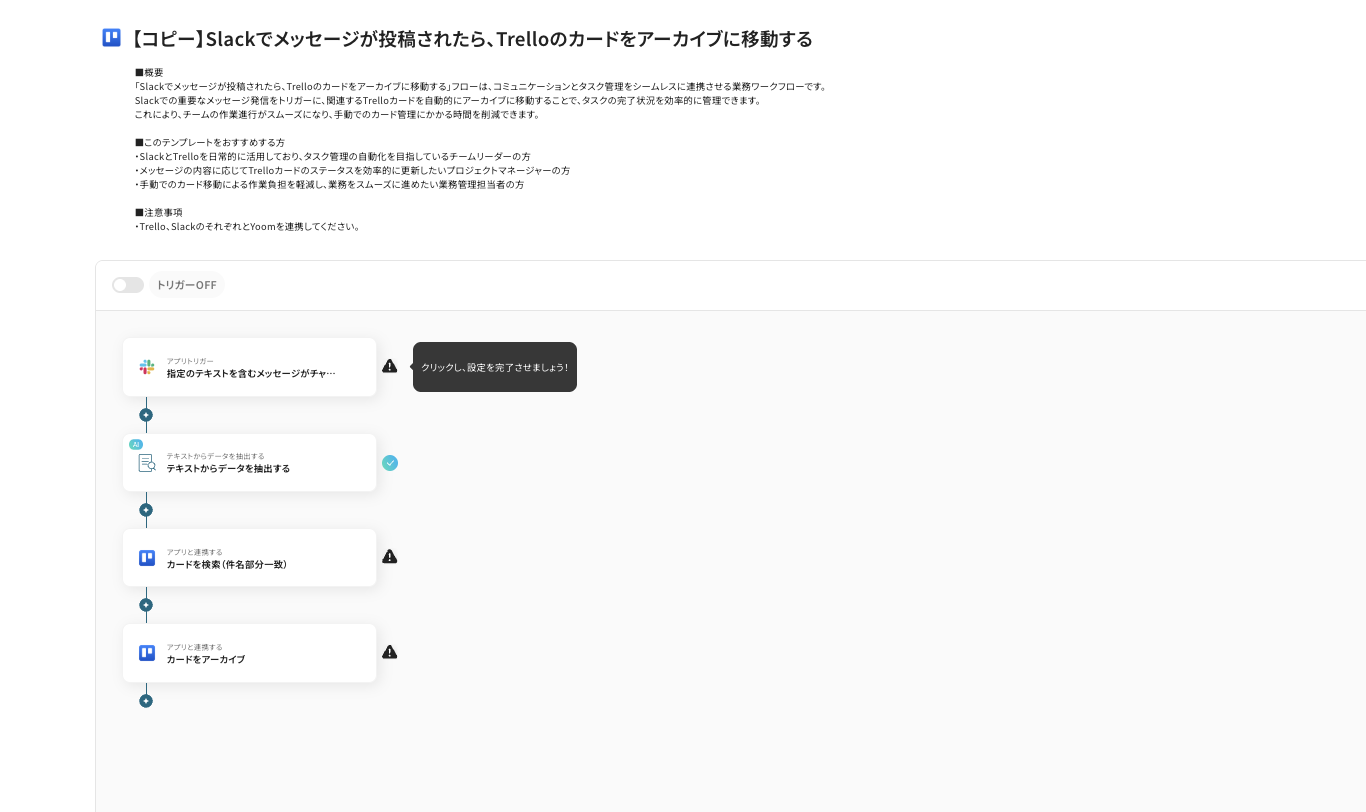
Task: Toggle the トリガーOFF switch
Action: [x=128, y=285]
